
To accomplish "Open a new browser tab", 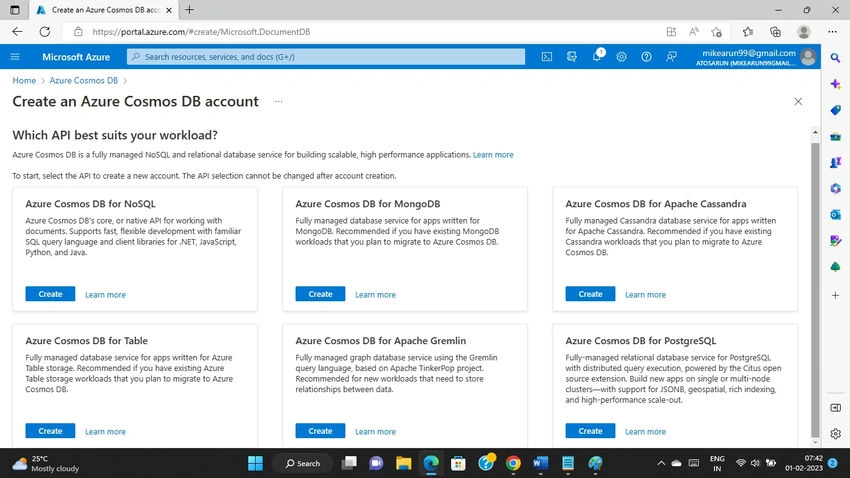I will coord(189,10).
